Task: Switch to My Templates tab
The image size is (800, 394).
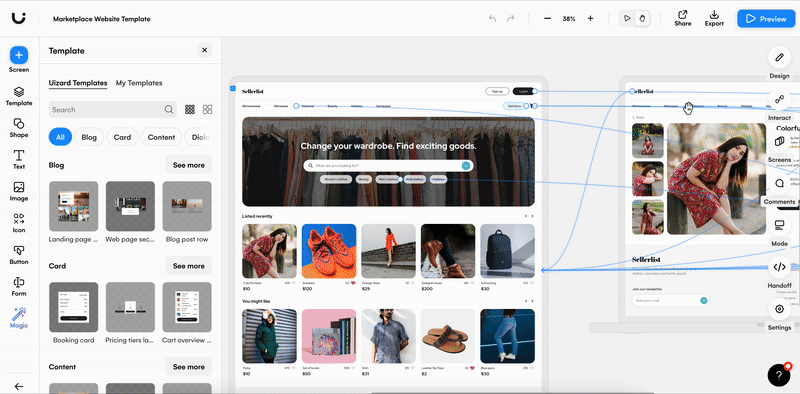Action: point(139,83)
